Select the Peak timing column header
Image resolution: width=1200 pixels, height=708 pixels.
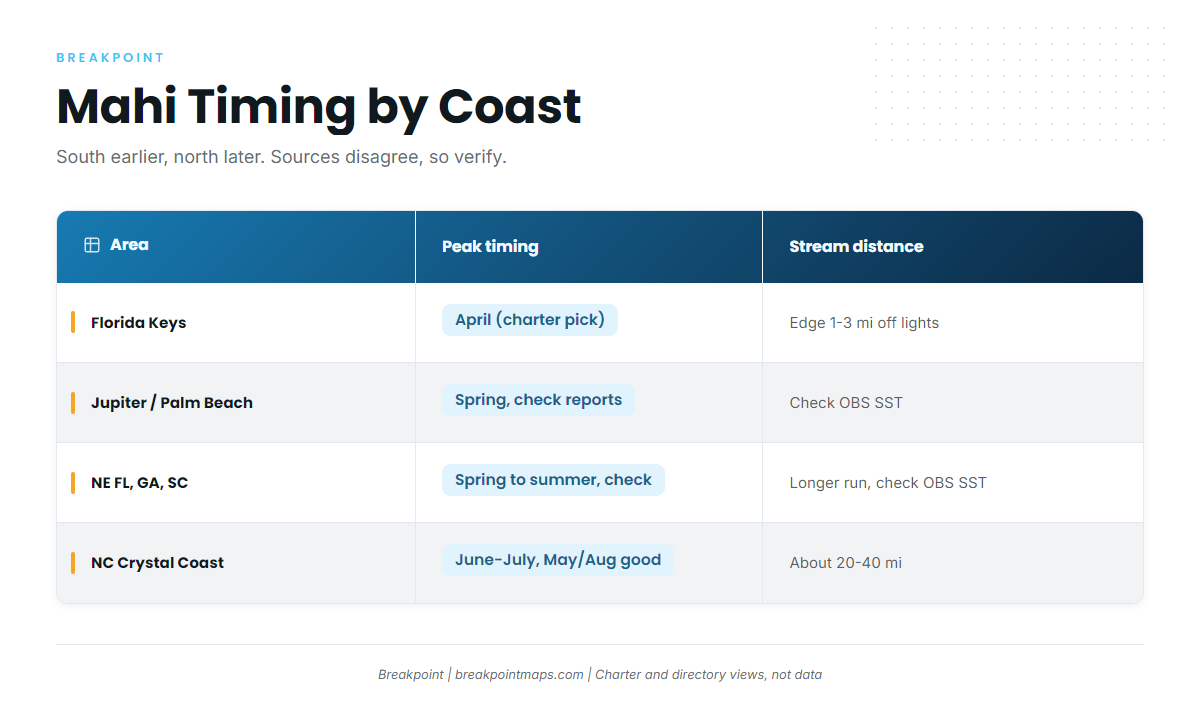click(589, 246)
